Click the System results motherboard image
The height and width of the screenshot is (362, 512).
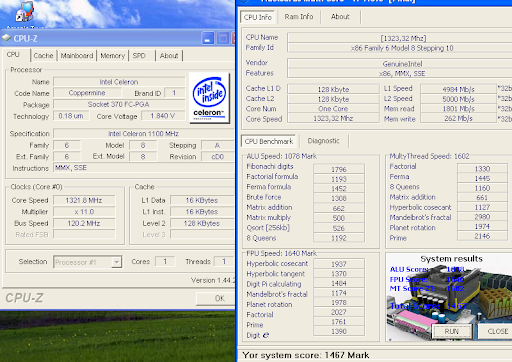[x=449, y=297]
